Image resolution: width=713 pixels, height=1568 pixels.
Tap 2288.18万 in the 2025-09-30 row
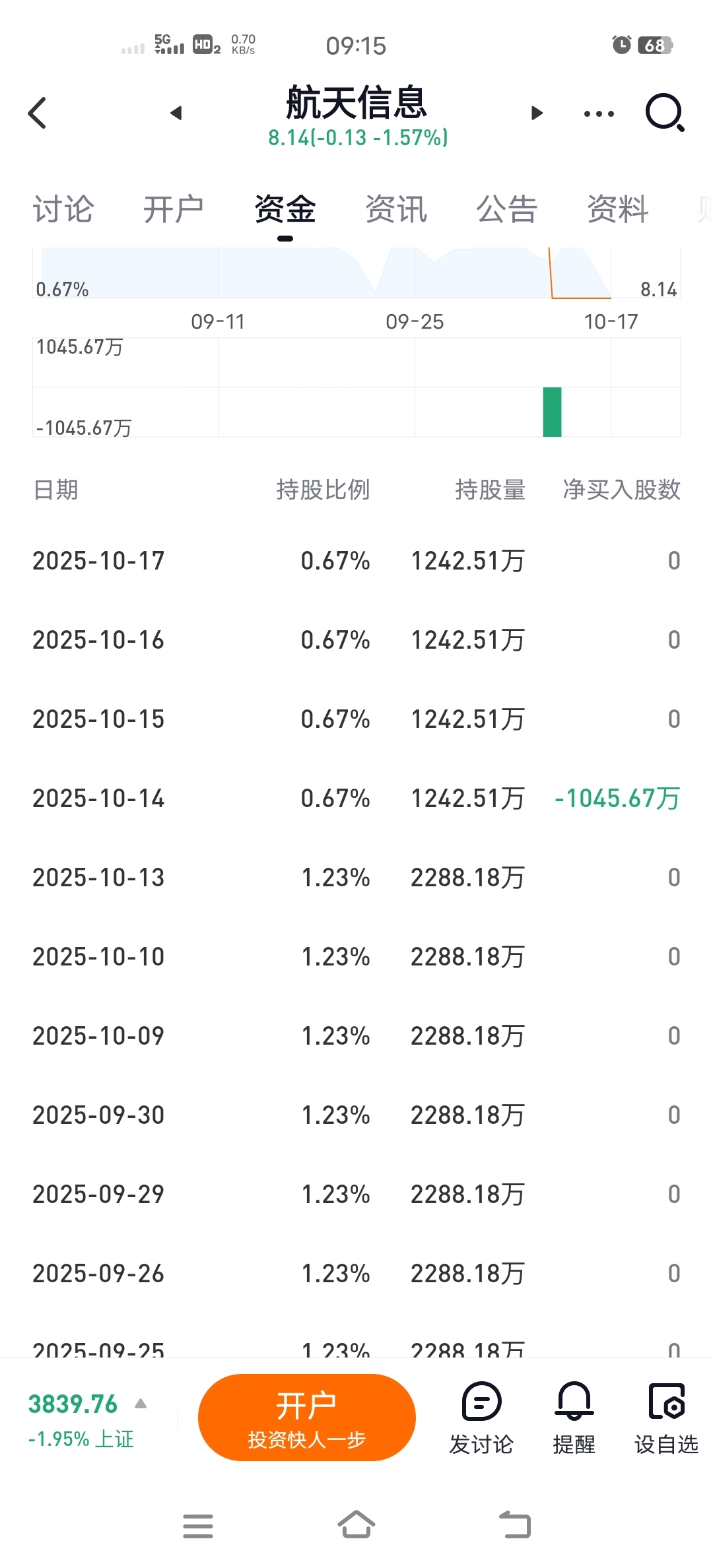point(468,1115)
